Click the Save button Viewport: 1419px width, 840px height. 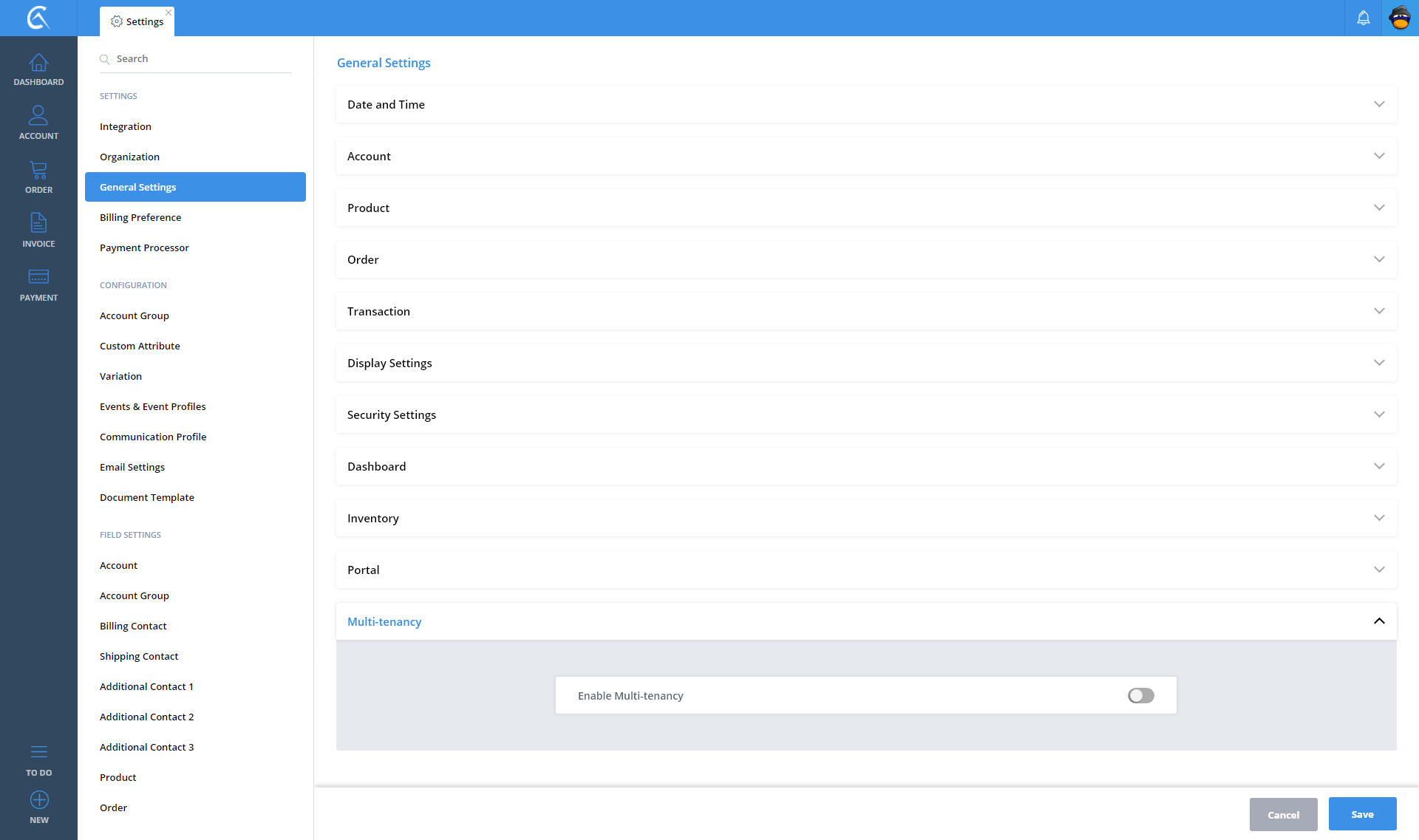1362,814
